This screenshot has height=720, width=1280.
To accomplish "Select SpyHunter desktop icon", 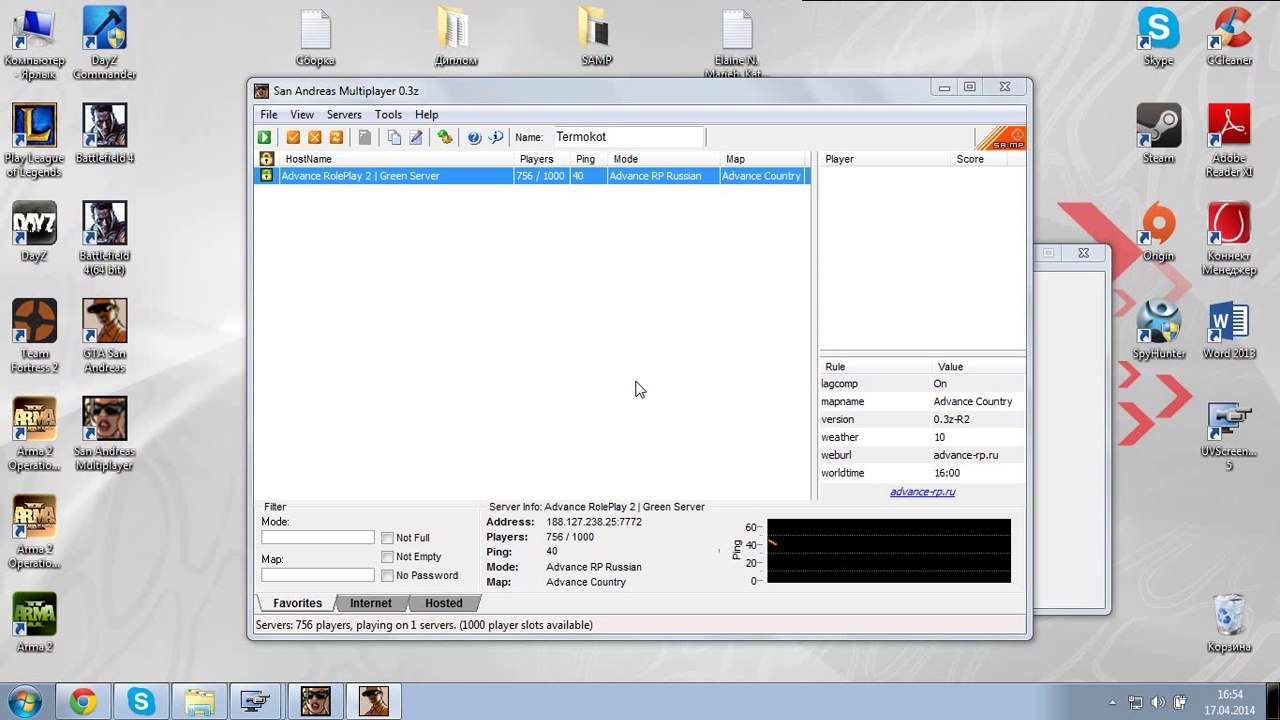I will click(x=1158, y=330).
